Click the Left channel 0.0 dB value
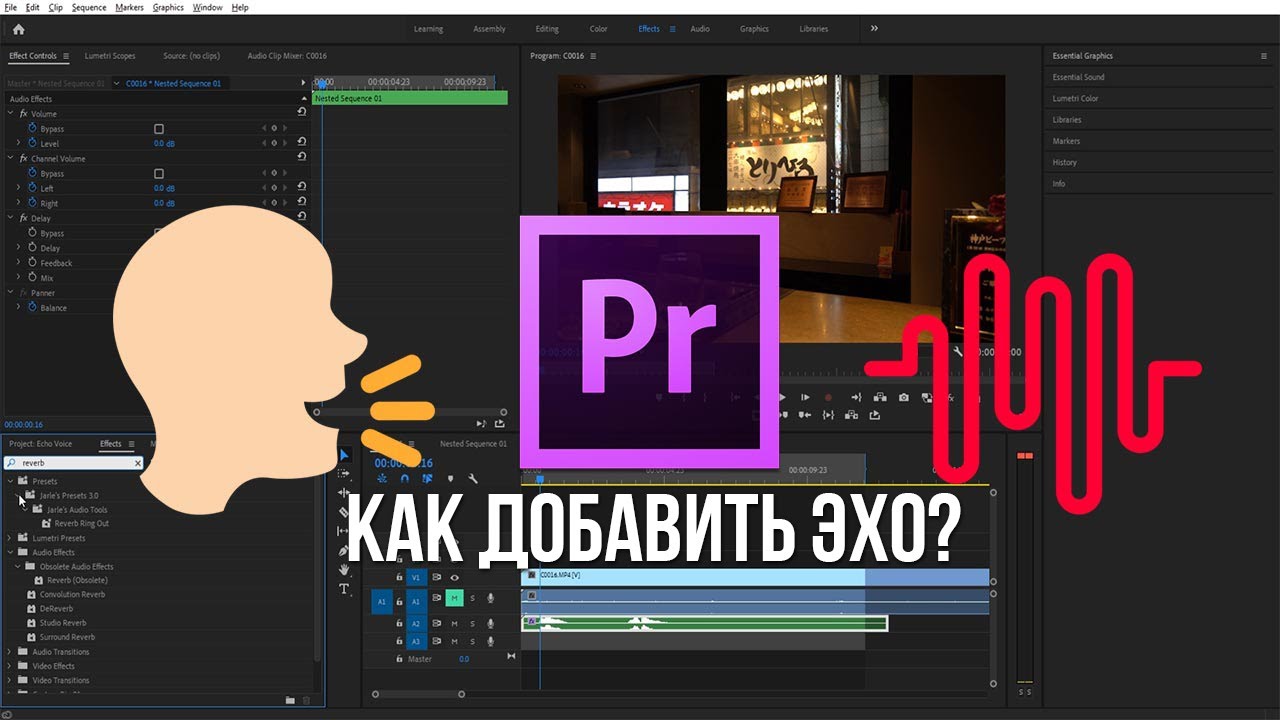The image size is (1280, 720). coord(164,188)
